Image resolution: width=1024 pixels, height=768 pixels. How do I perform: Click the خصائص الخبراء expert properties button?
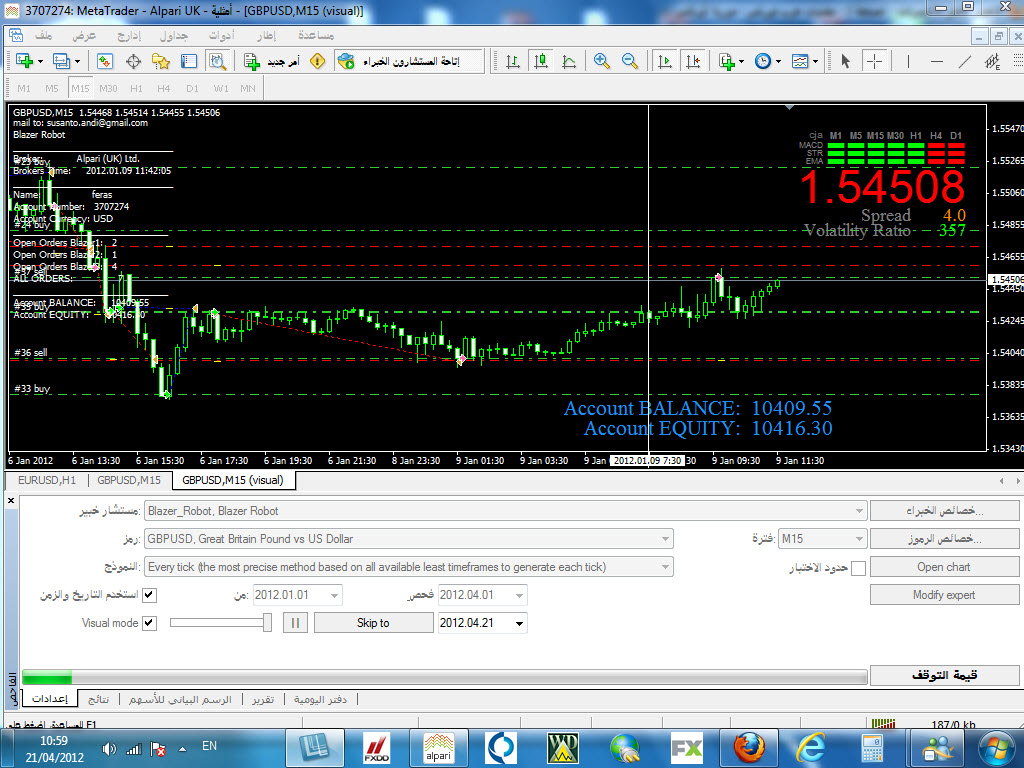[944, 511]
